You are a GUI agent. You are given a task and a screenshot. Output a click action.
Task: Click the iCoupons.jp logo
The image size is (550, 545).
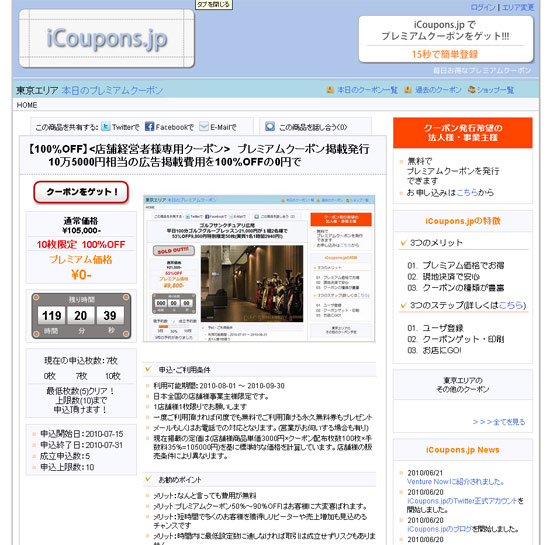[107, 39]
